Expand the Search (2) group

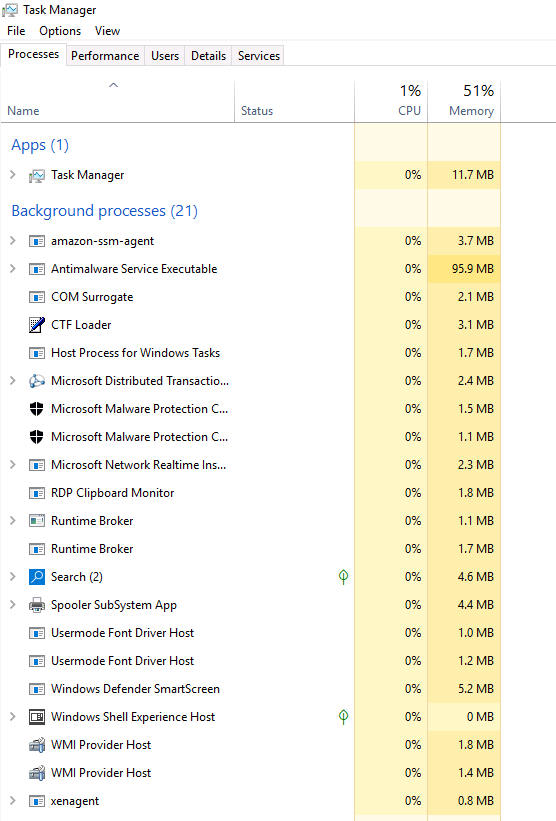pos(13,576)
